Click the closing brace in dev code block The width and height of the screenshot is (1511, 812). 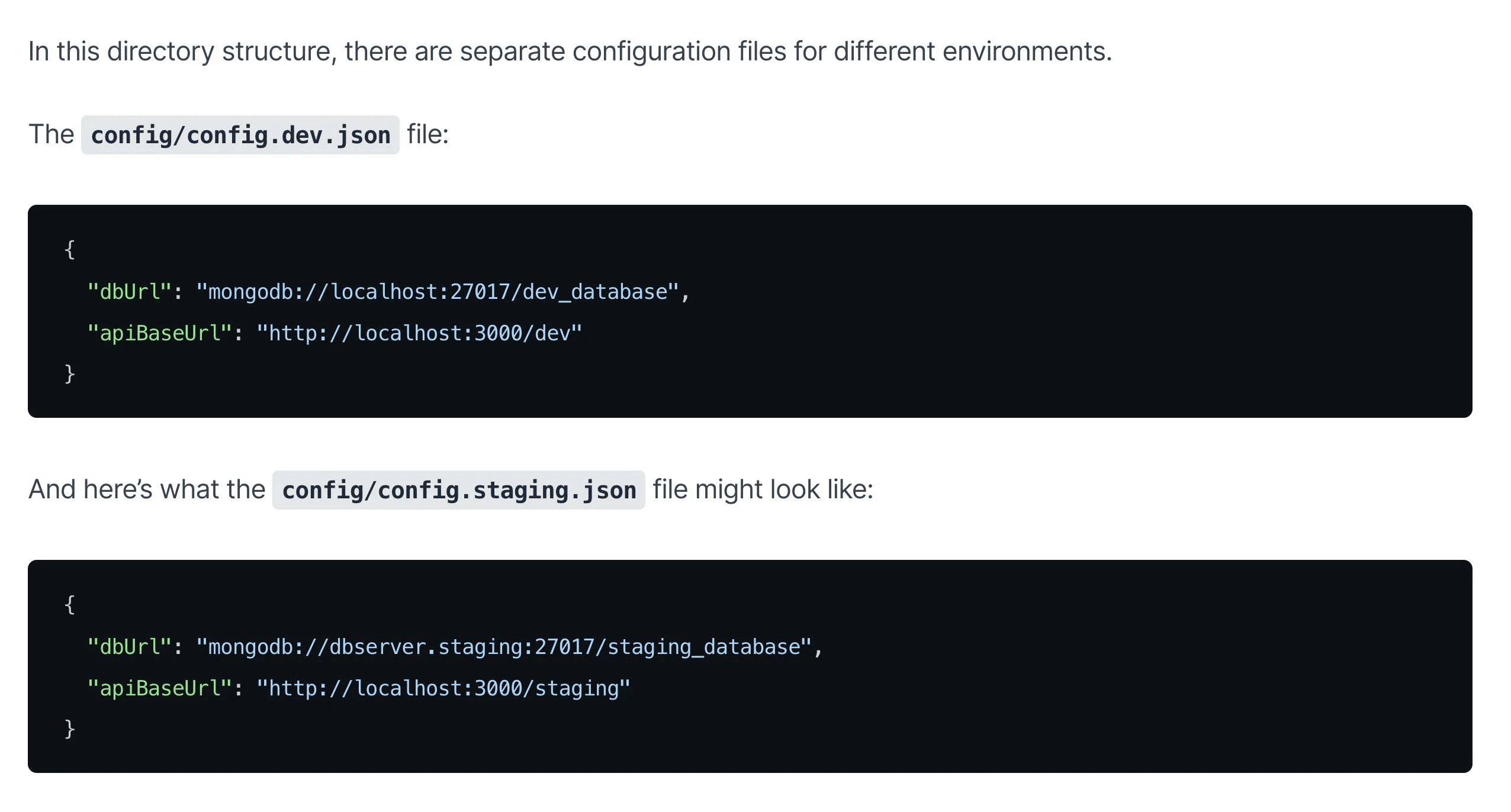coord(70,374)
